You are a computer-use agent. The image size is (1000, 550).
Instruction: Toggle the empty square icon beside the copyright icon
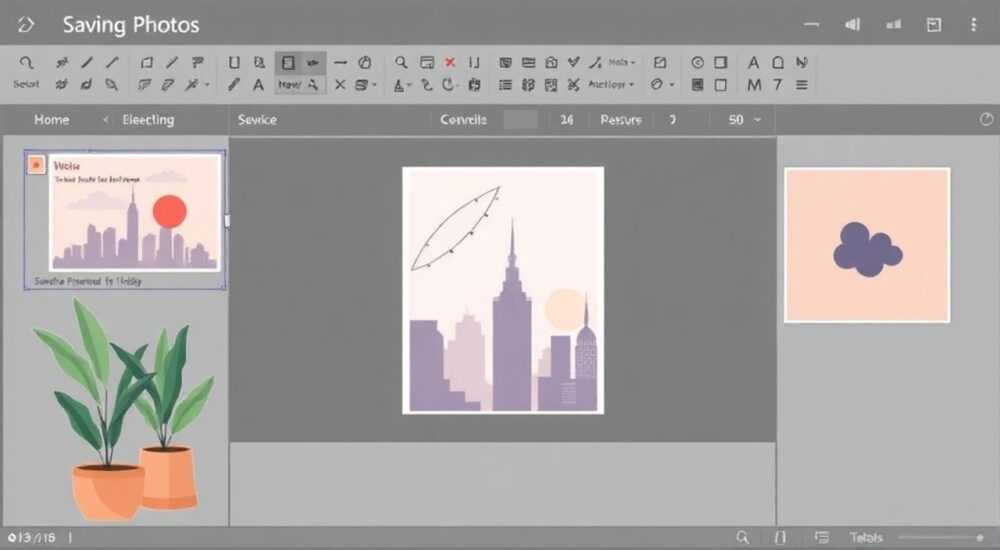721,63
